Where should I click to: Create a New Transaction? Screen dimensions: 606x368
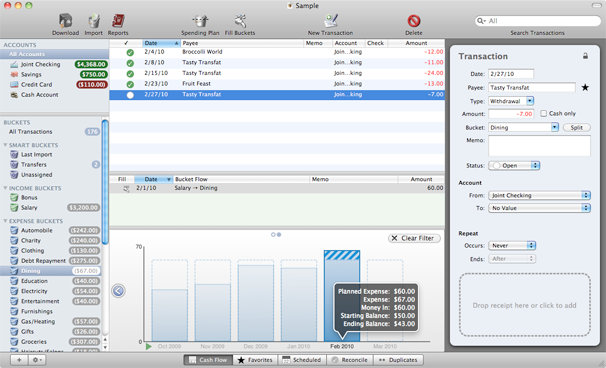click(331, 21)
